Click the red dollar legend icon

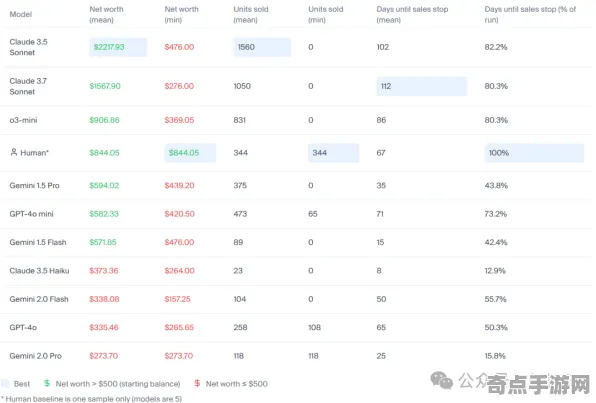[197, 383]
